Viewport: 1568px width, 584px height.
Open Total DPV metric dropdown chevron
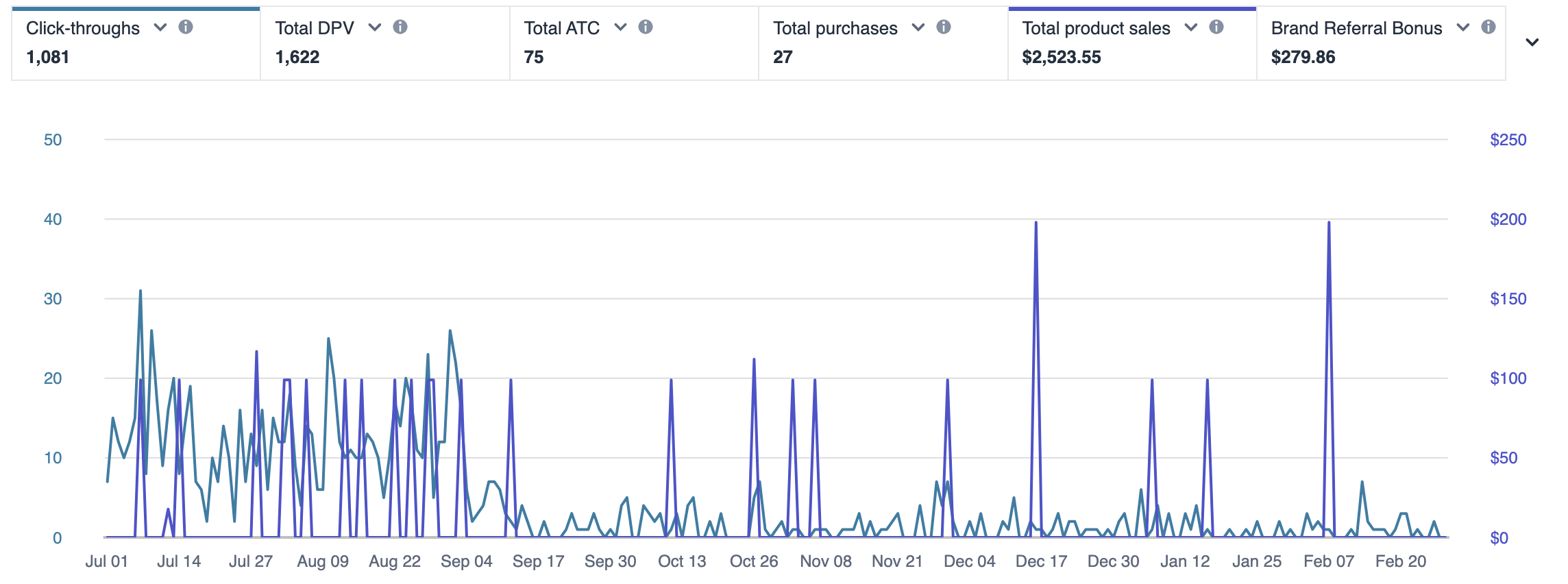[375, 27]
